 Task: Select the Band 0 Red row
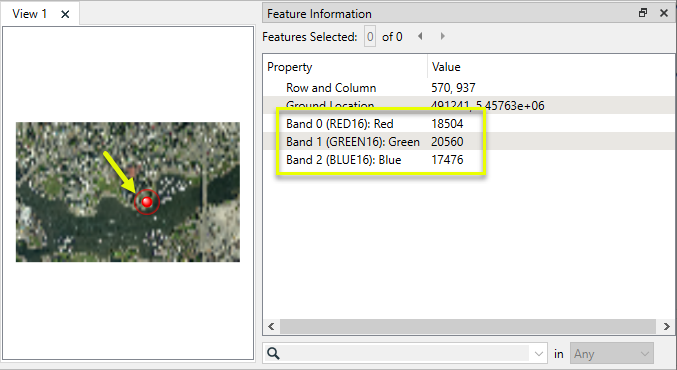click(x=469, y=123)
